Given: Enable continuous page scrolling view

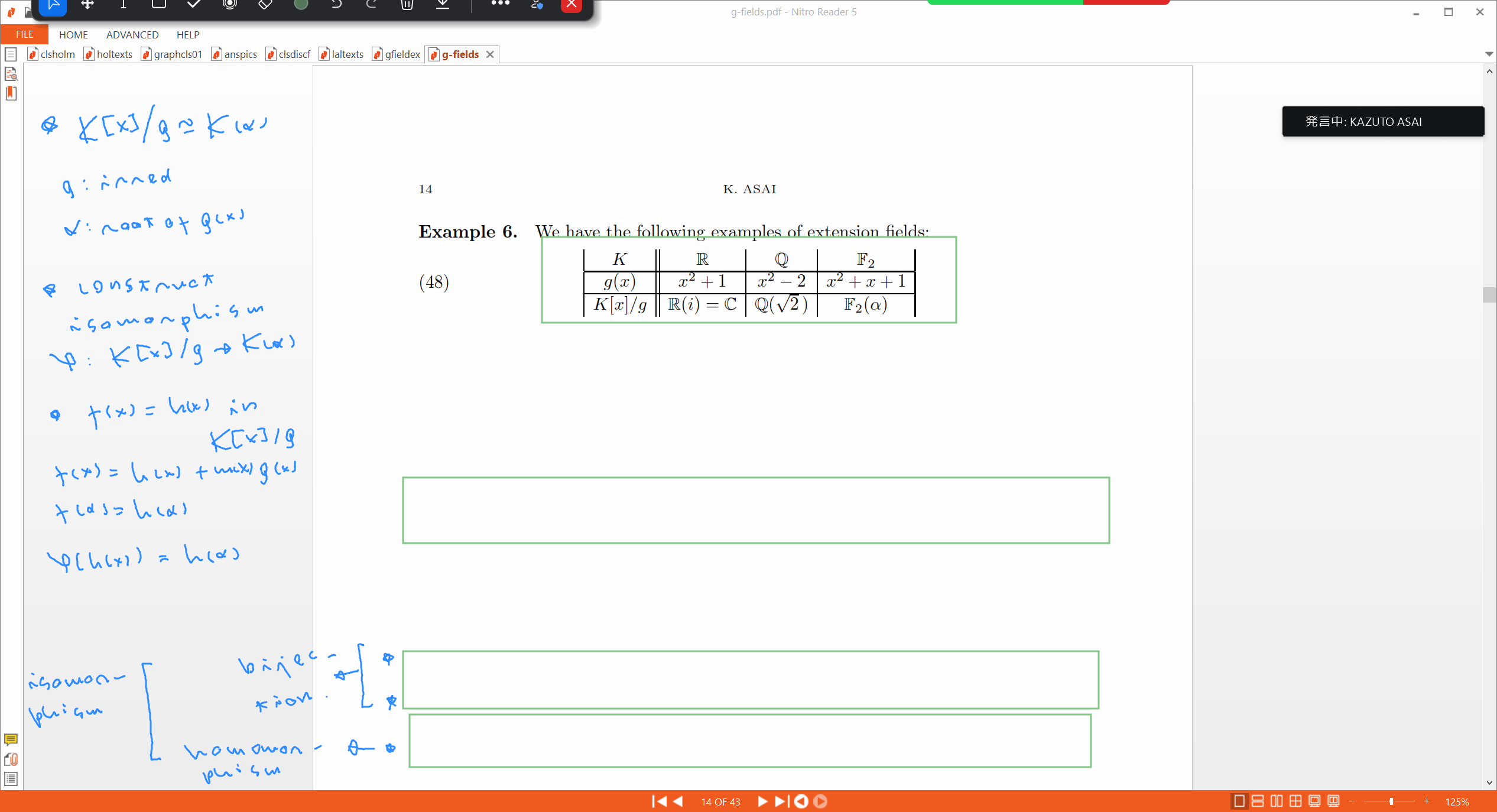Looking at the screenshot, I should coord(1256,801).
